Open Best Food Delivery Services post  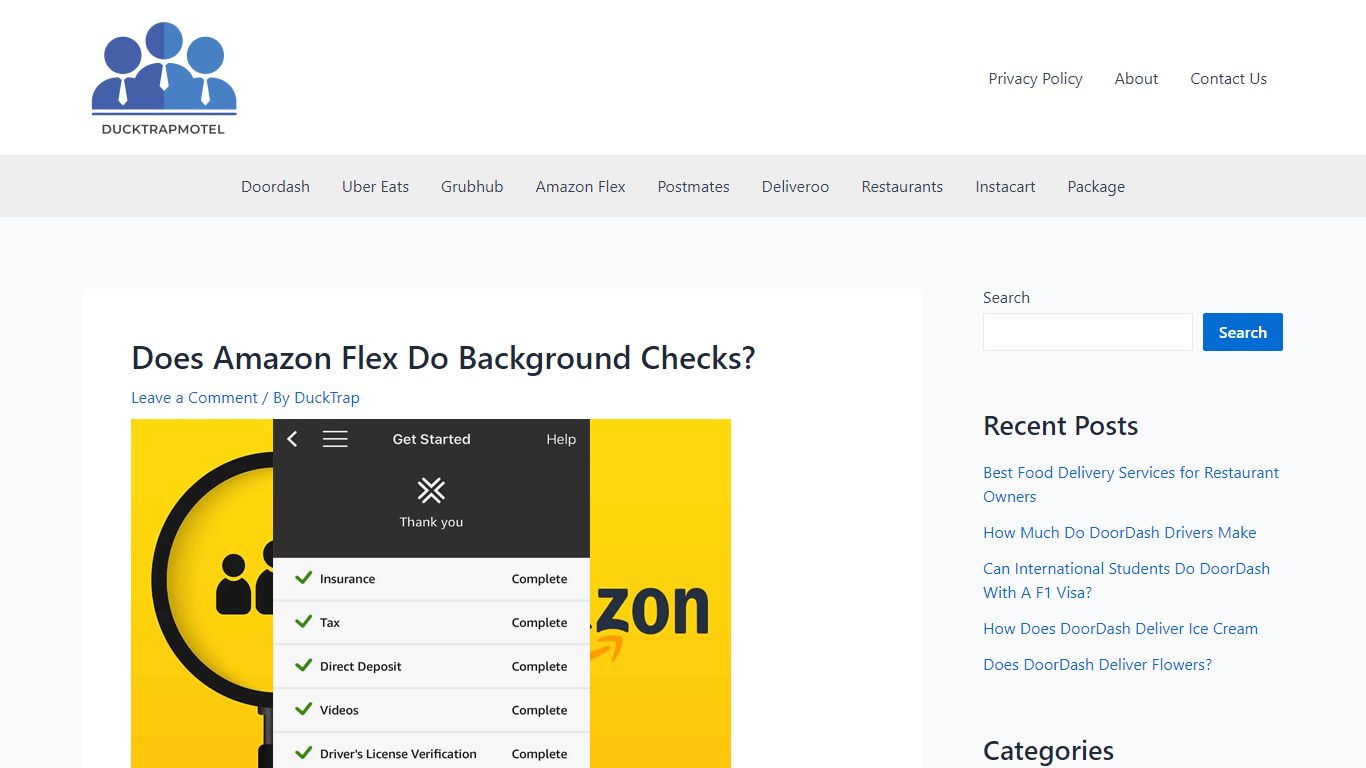click(1131, 484)
